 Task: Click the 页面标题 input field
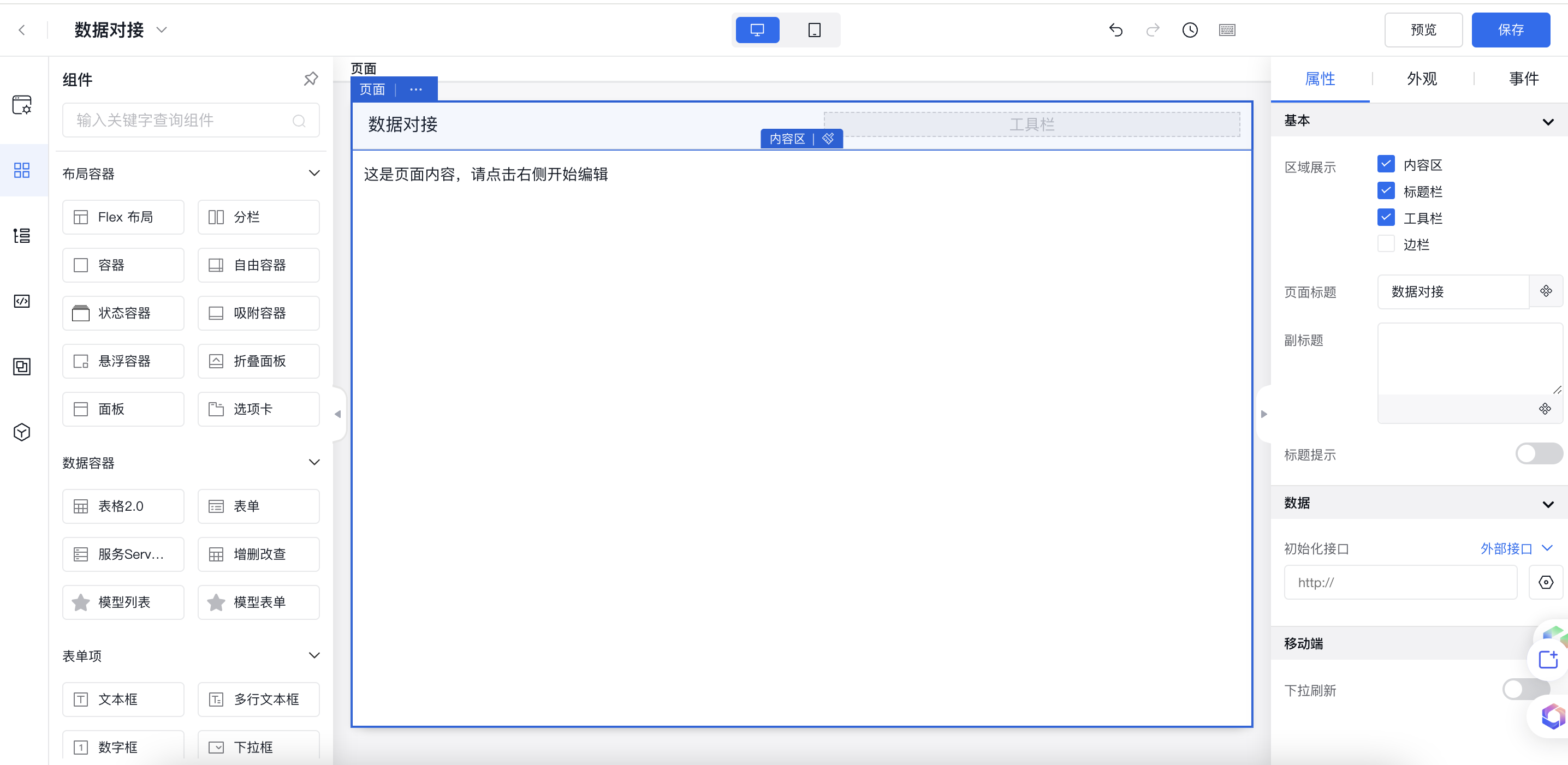1453,291
